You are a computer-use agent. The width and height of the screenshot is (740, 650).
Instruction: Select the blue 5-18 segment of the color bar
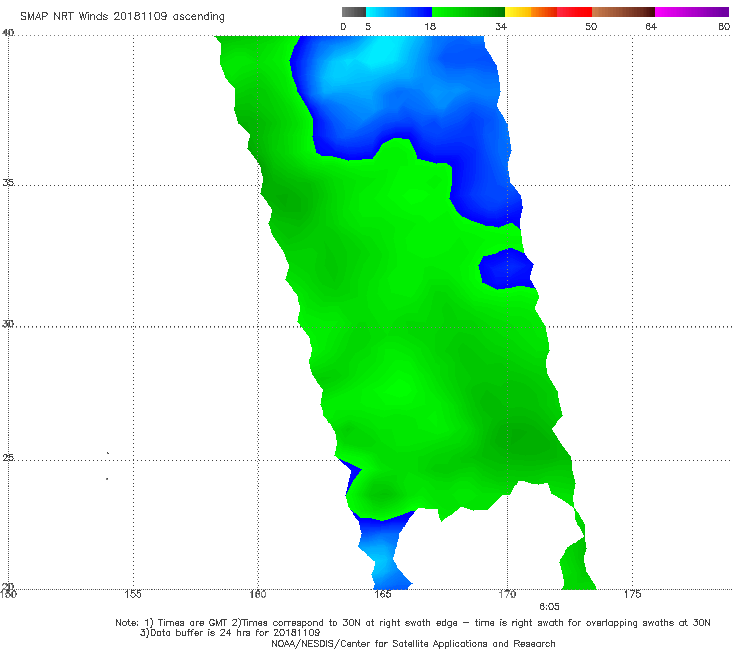[399, 12]
